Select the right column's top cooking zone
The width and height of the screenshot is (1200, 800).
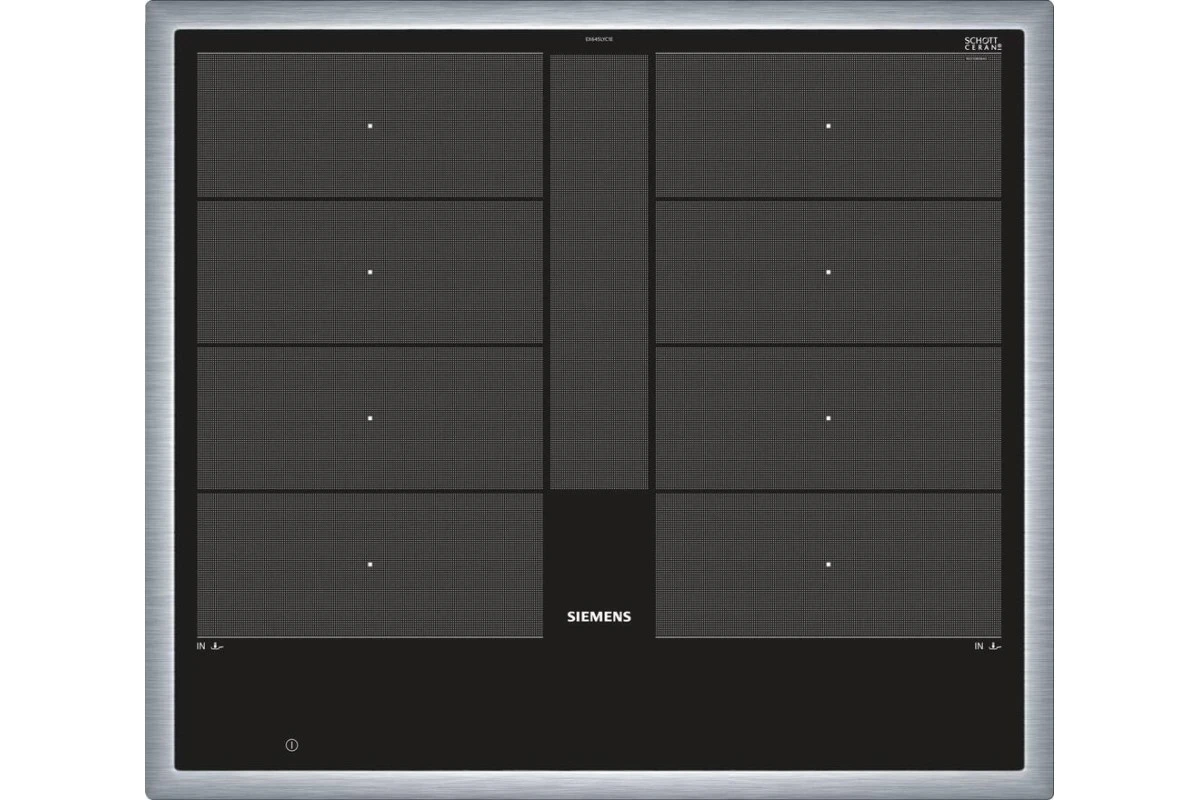click(x=828, y=125)
